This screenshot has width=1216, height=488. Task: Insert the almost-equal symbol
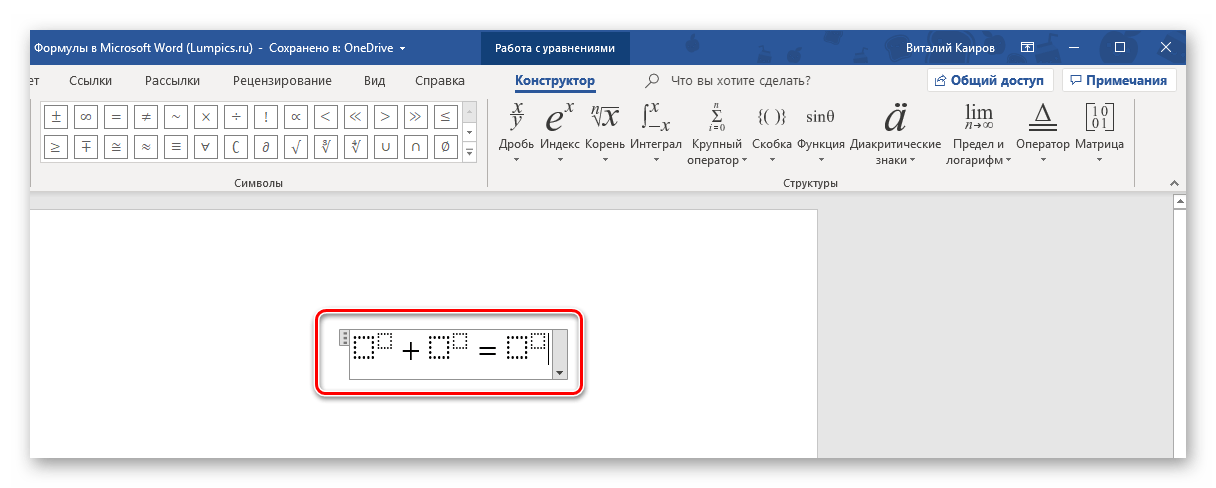[146, 147]
